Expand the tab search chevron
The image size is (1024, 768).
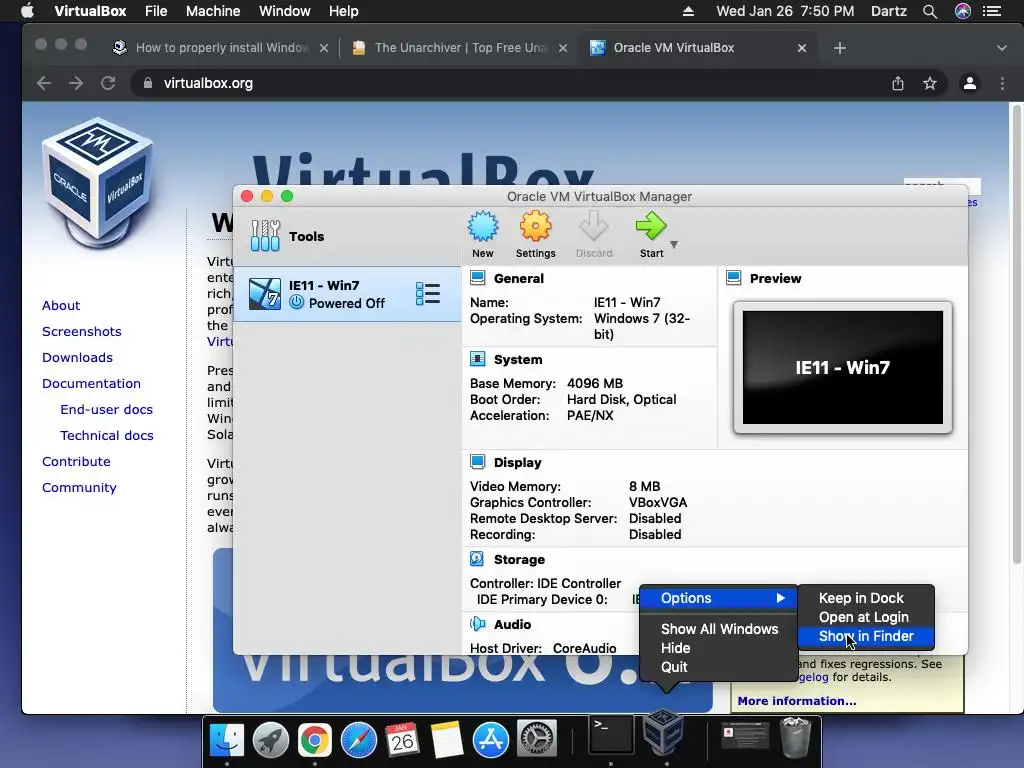point(1002,48)
